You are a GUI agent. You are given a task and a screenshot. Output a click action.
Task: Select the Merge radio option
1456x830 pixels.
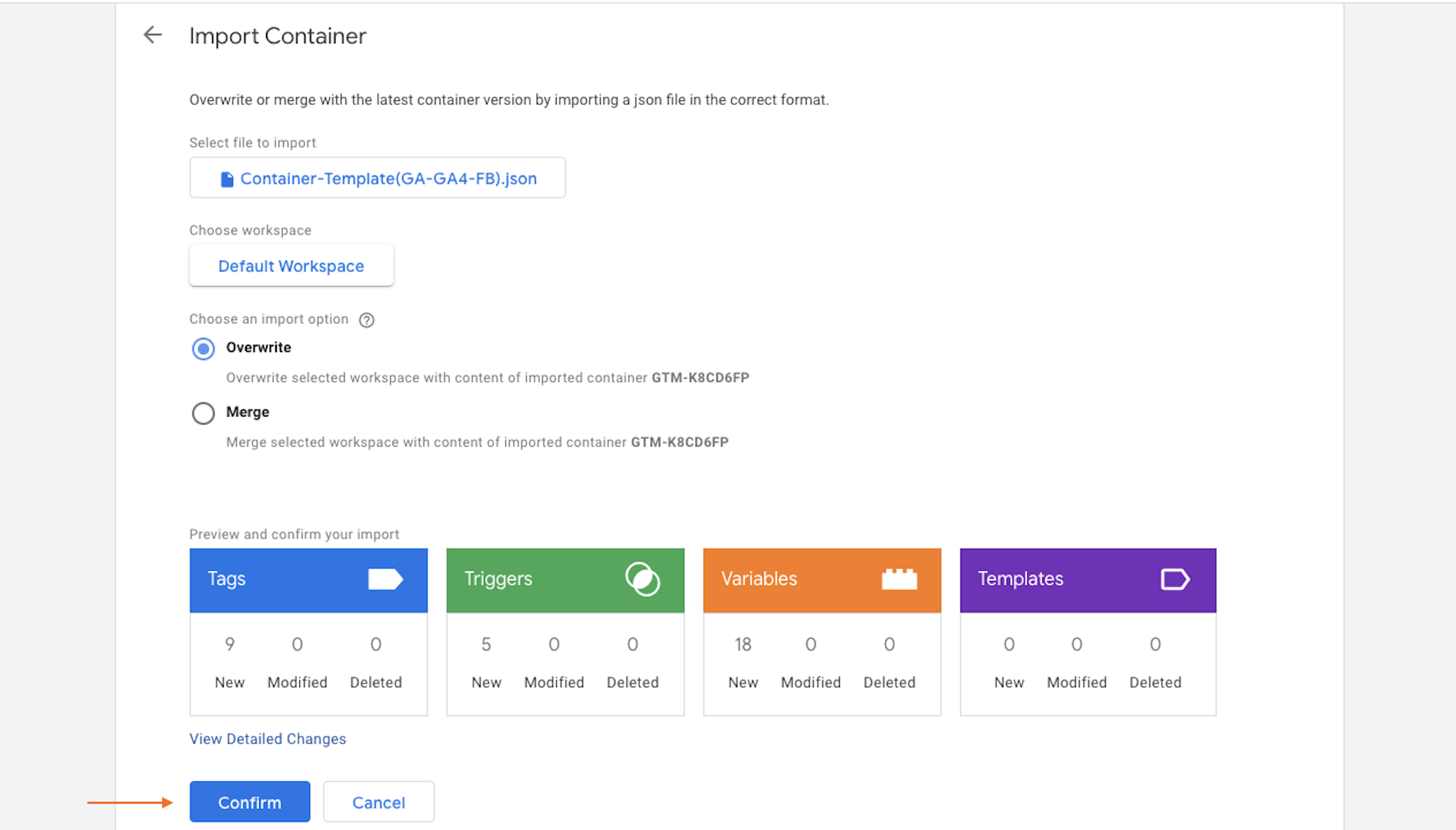coord(204,413)
